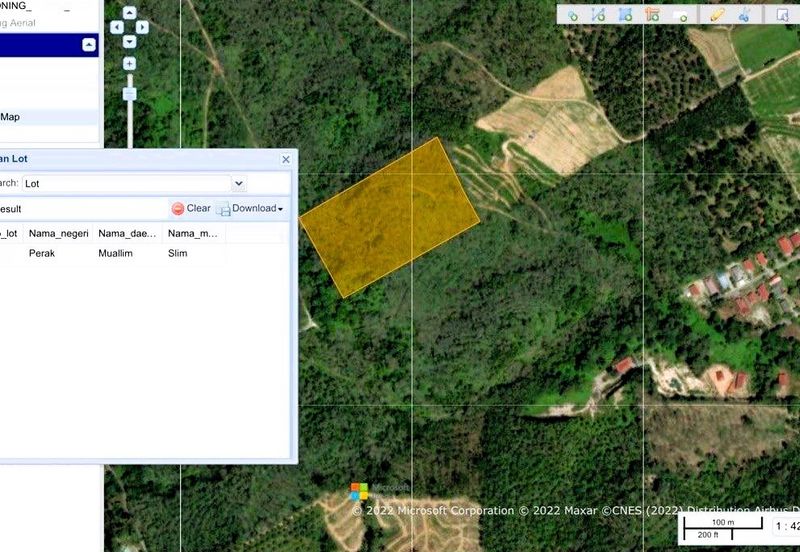This screenshot has width=800, height=552.
Task: Sort by the Nama_negeri column header
Action: pyautogui.click(x=58, y=233)
